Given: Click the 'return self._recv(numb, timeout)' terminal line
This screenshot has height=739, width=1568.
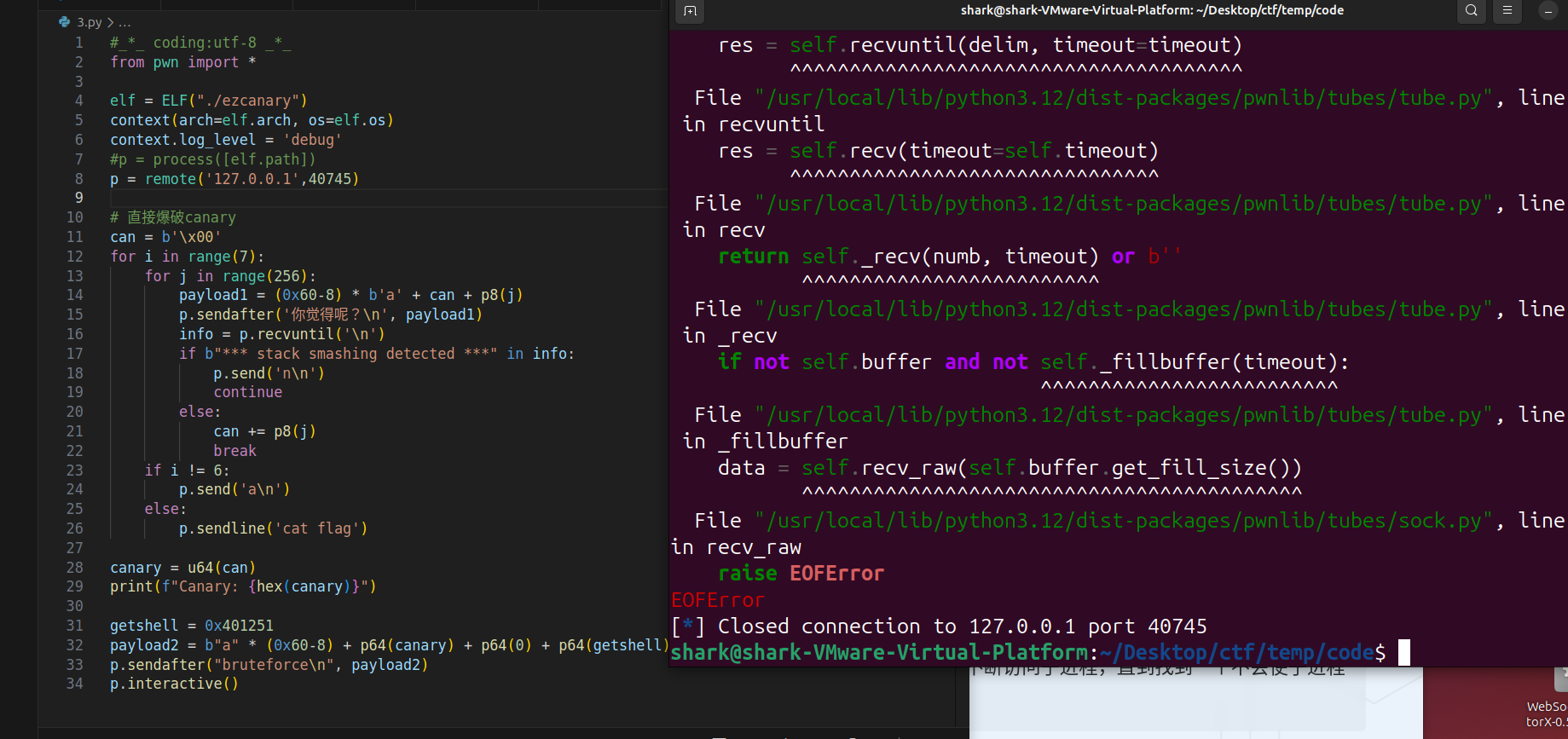Looking at the screenshot, I should 951,257.
